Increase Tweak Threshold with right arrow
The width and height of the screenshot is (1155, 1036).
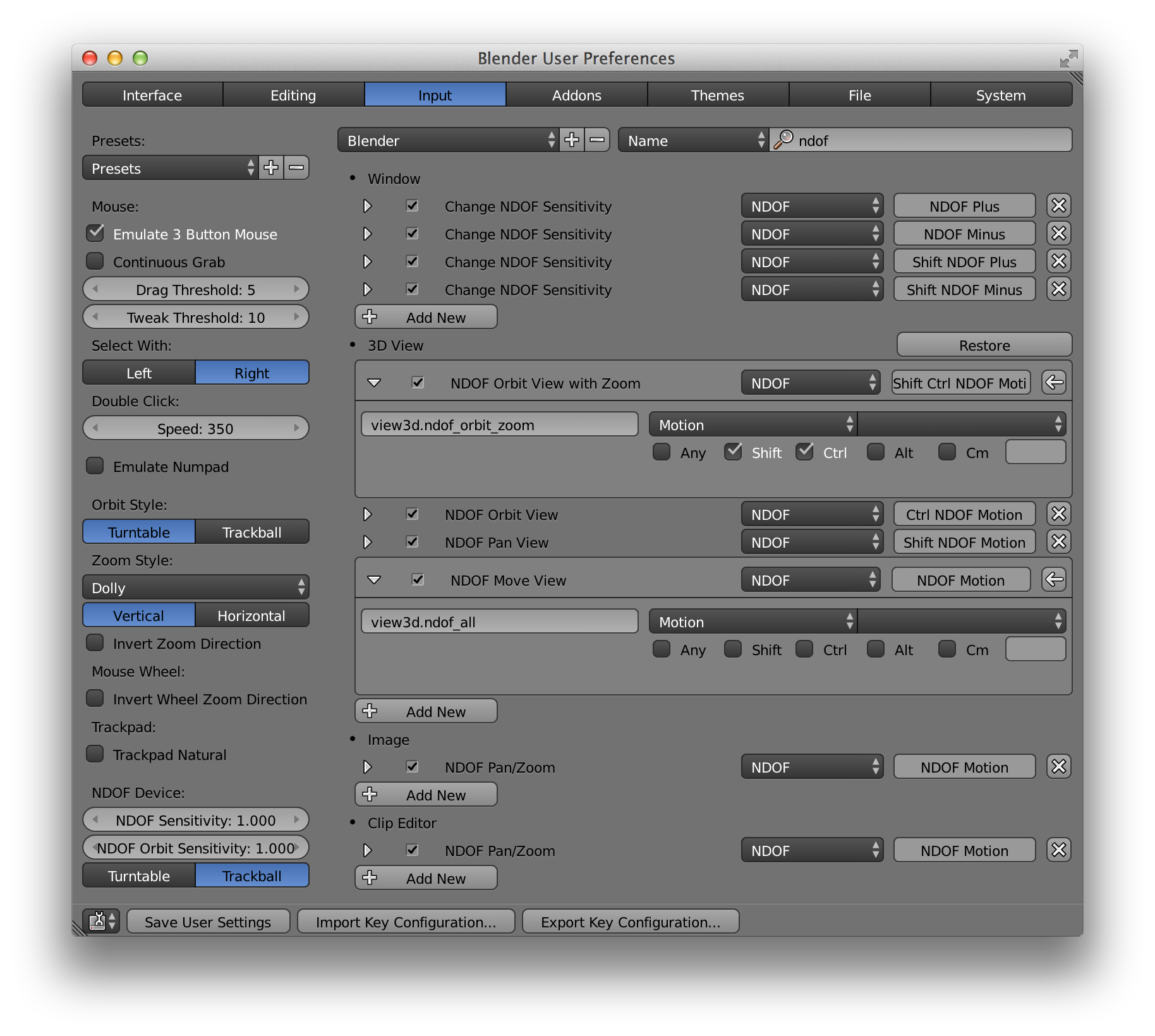(x=296, y=317)
